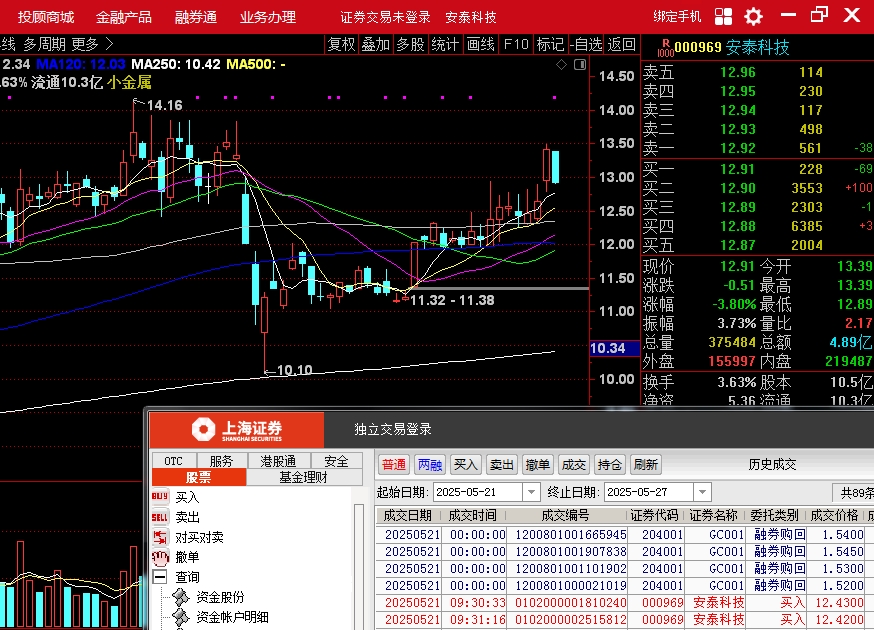874x630 pixels.
Task: Click the BUY icon beside 买入
Action: tap(160, 496)
